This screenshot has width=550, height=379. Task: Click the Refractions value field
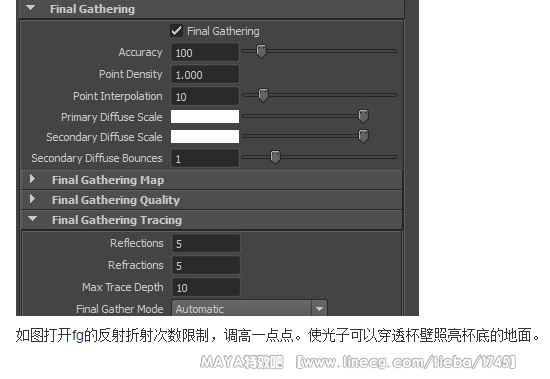point(206,265)
